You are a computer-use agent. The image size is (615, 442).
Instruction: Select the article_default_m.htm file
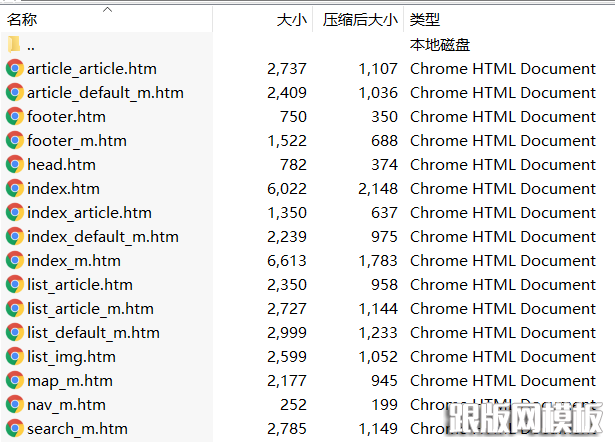coord(105,93)
